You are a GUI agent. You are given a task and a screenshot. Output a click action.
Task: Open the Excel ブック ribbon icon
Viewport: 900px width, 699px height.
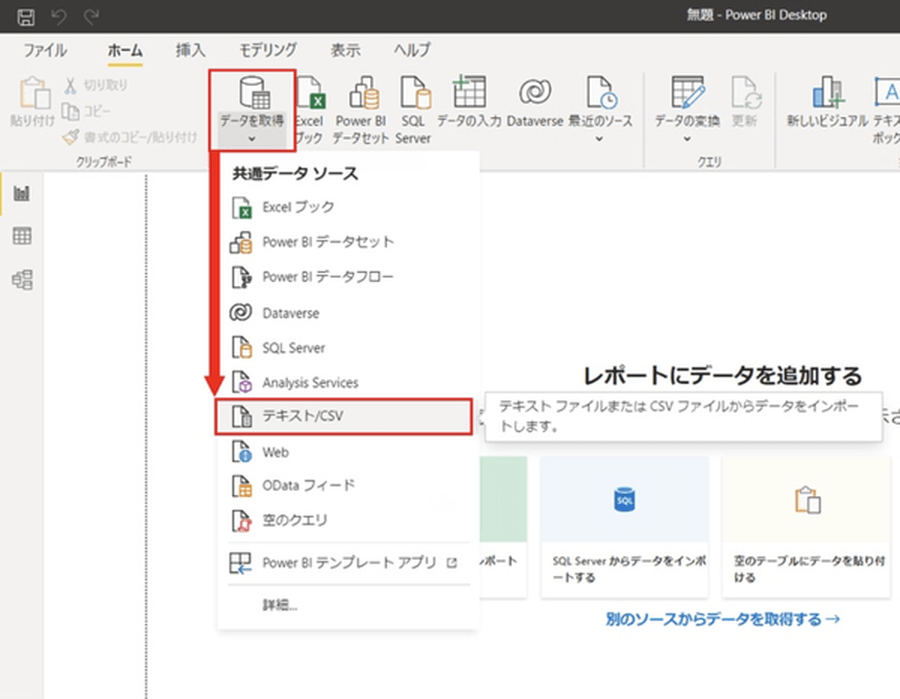311,109
